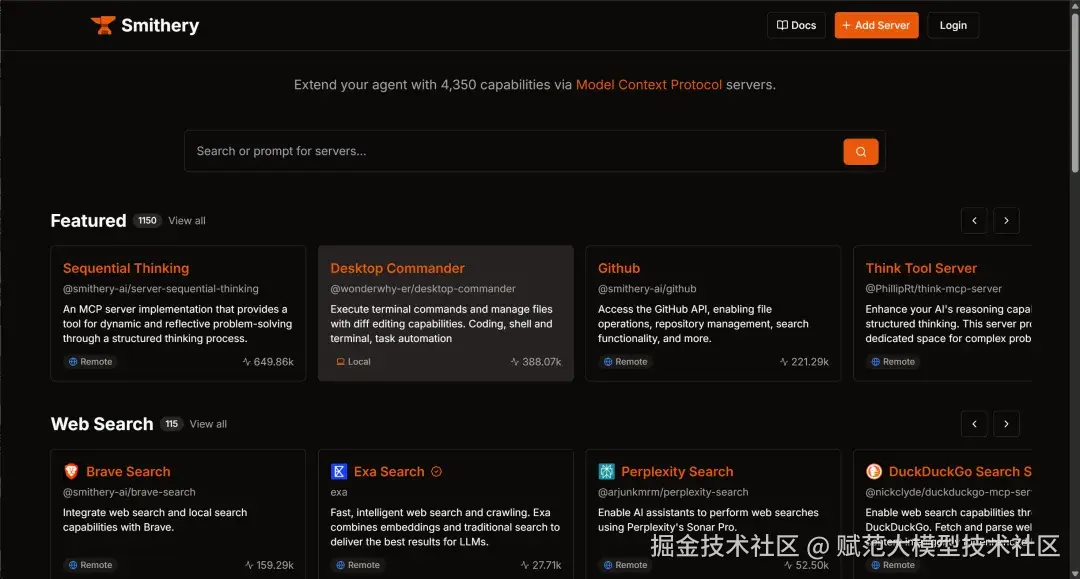Open the Docs page
This screenshot has height=579, width=1080.
[796, 25]
